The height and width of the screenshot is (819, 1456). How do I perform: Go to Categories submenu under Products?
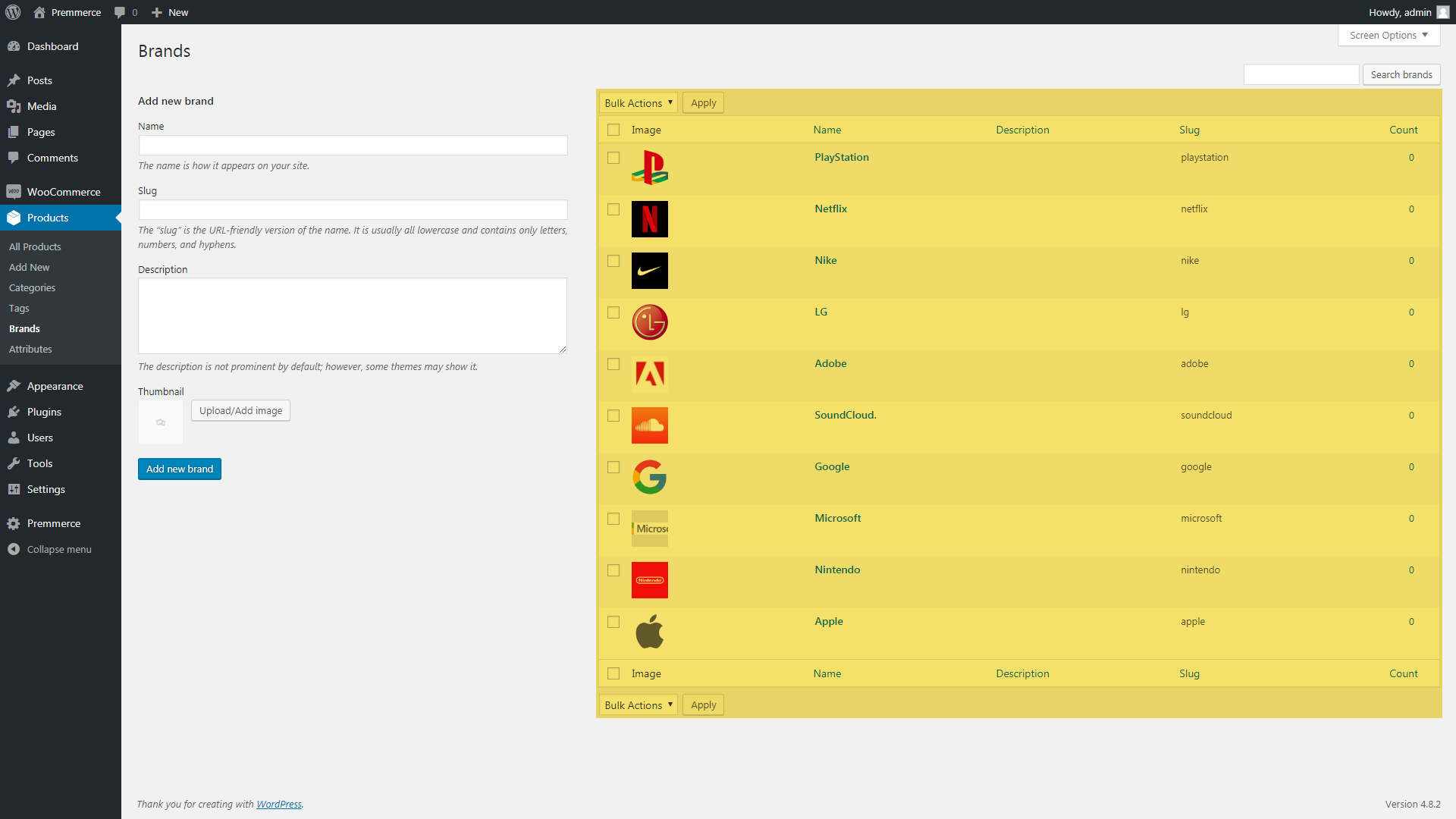[x=32, y=288]
